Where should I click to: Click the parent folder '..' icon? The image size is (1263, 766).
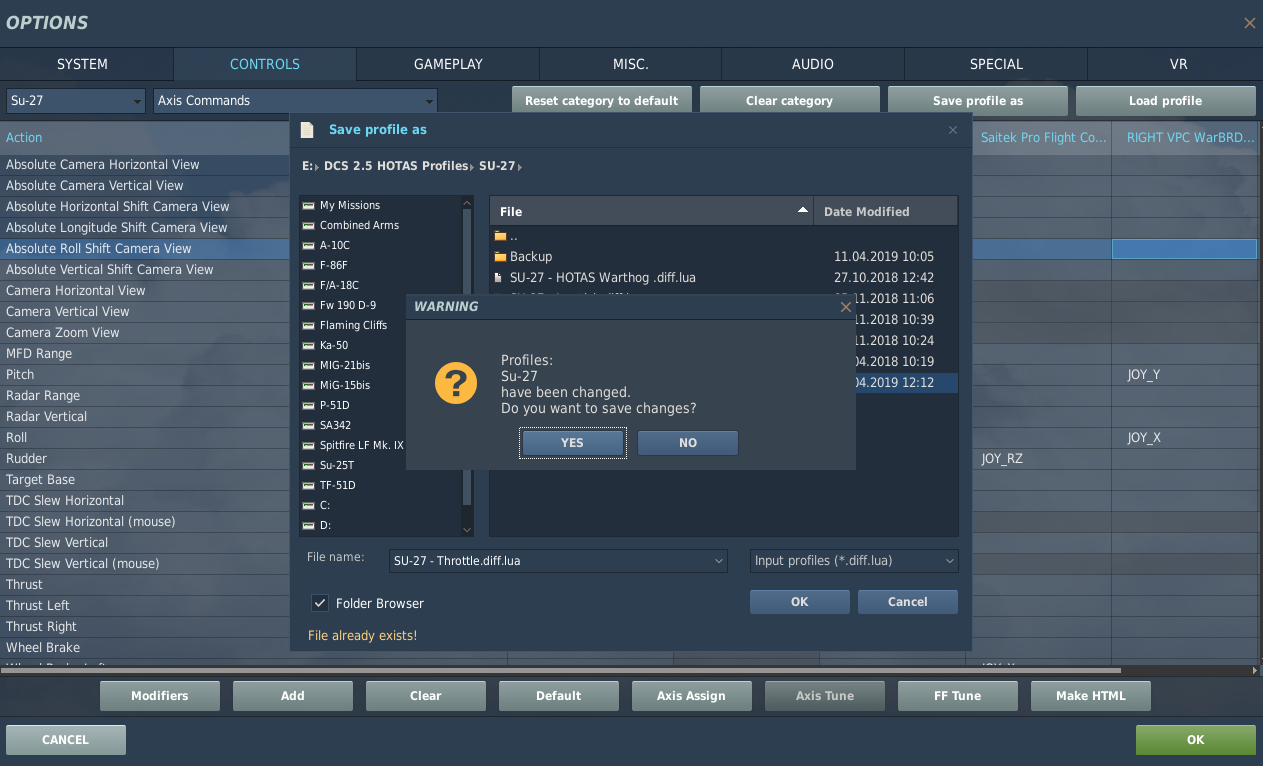pos(500,236)
